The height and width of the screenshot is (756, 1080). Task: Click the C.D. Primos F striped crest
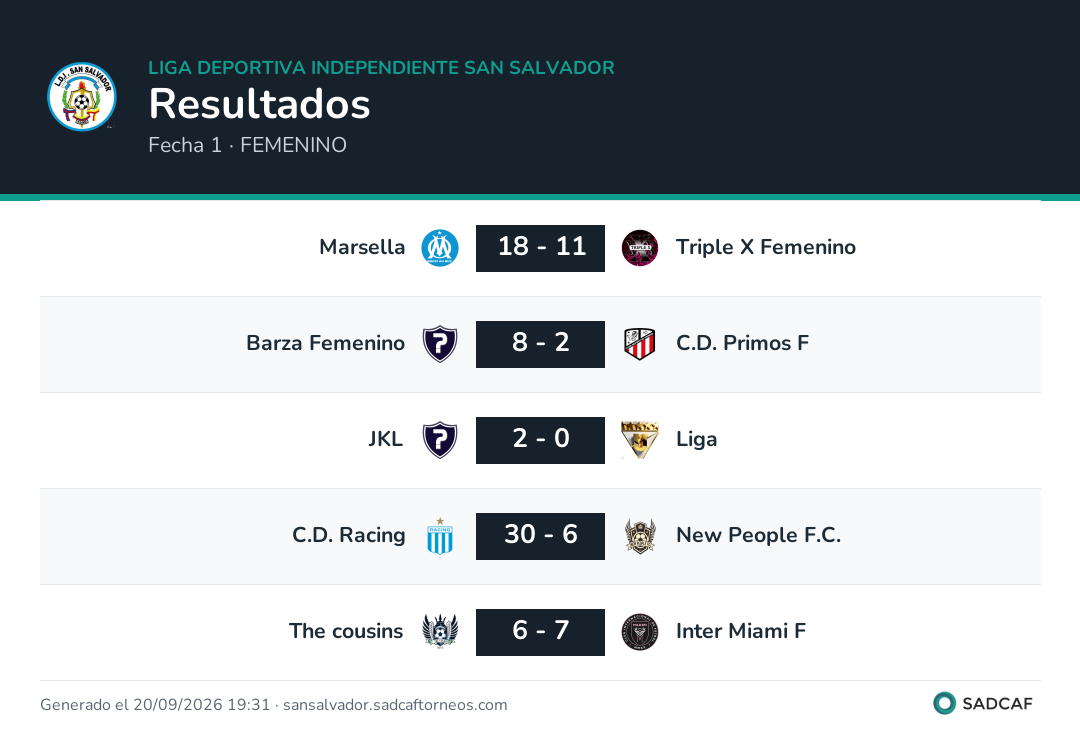640,344
